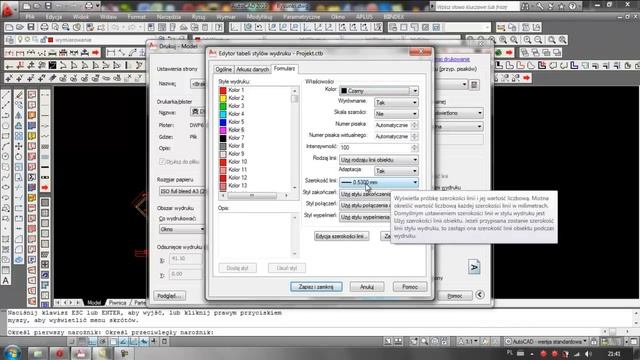
Task: Click the Help question mark toolbar icon
Action: 219,27
